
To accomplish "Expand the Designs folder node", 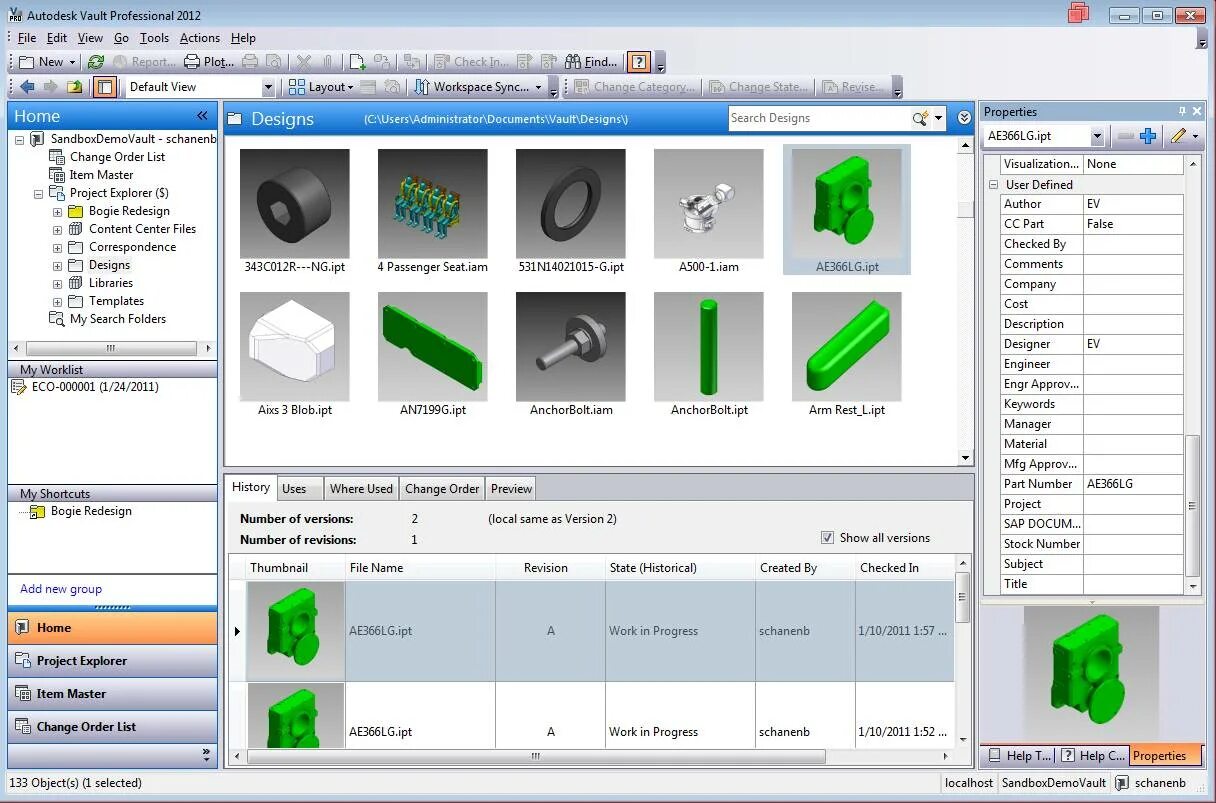I will 57,265.
